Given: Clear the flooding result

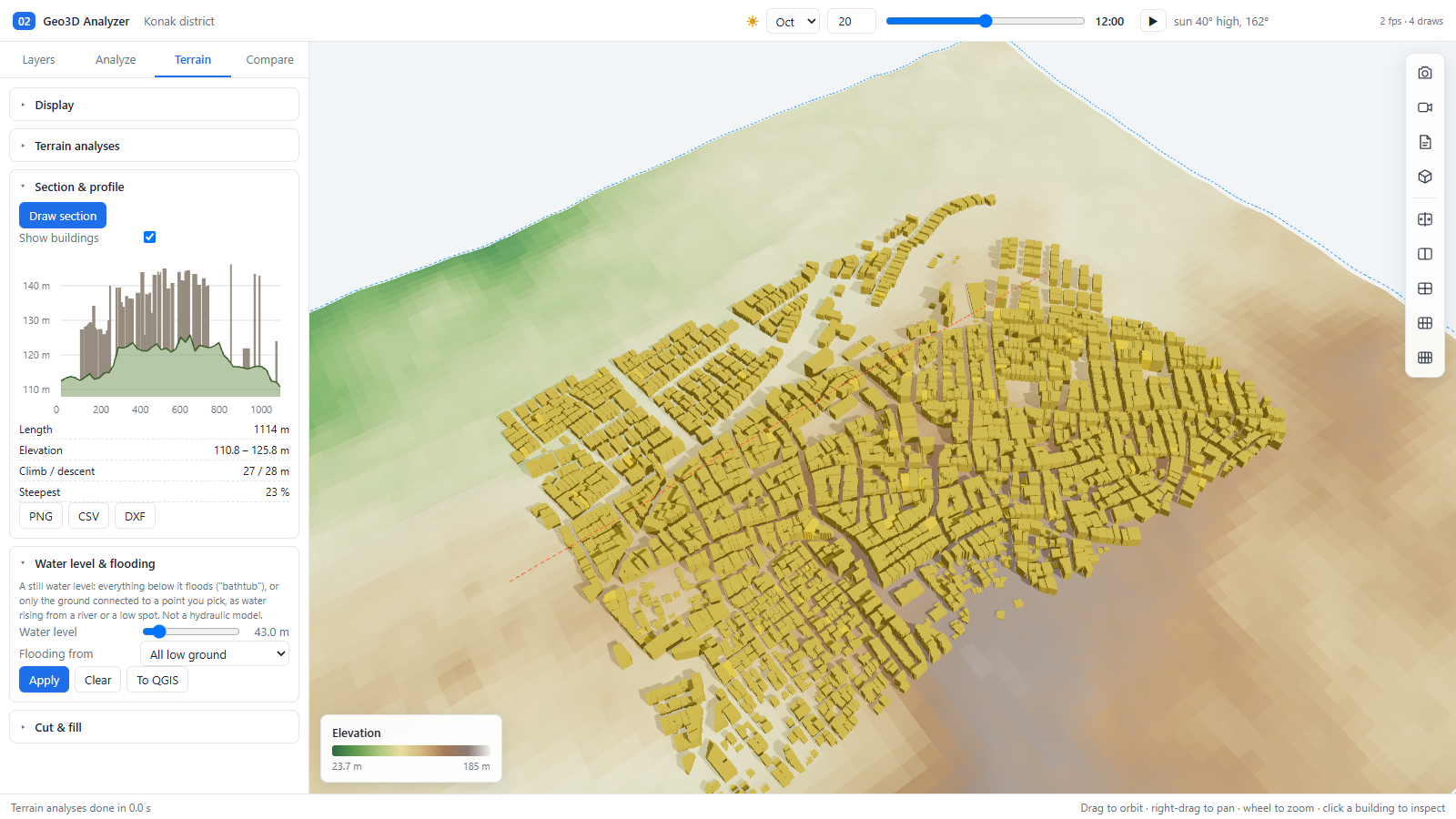Looking at the screenshot, I should (97, 680).
